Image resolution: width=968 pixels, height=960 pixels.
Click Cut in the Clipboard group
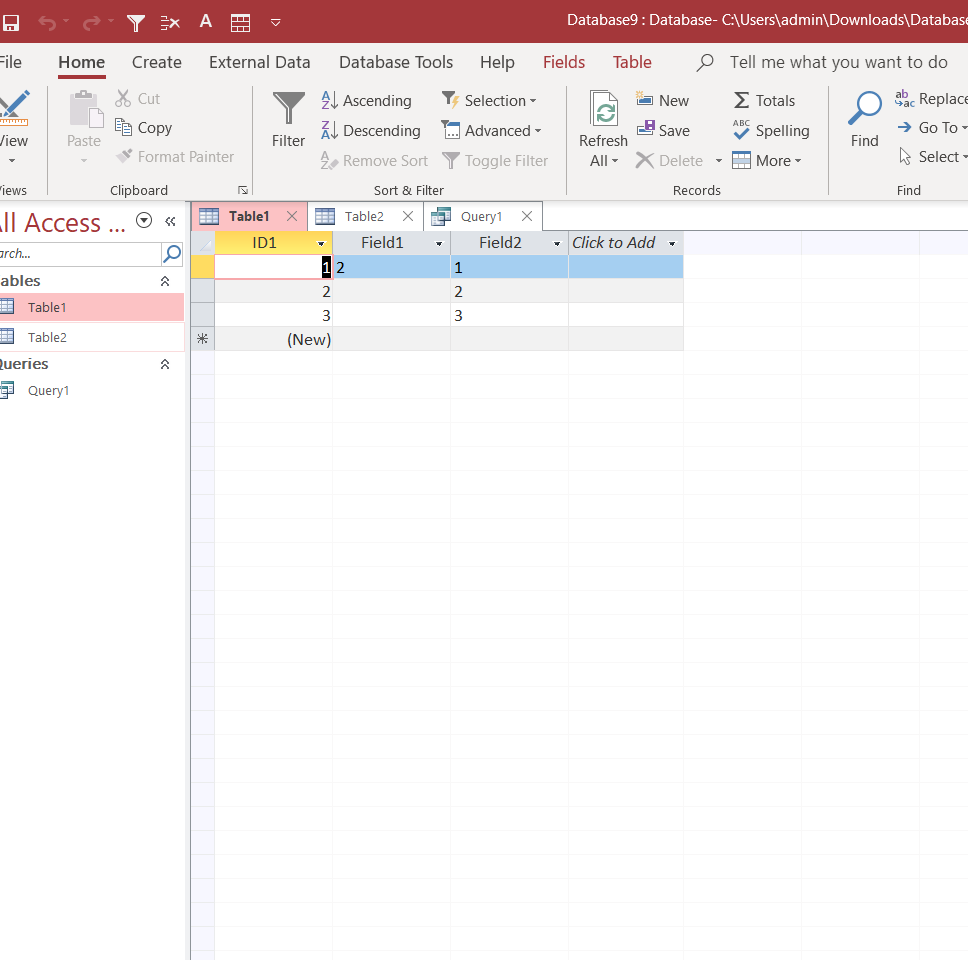tap(137, 99)
